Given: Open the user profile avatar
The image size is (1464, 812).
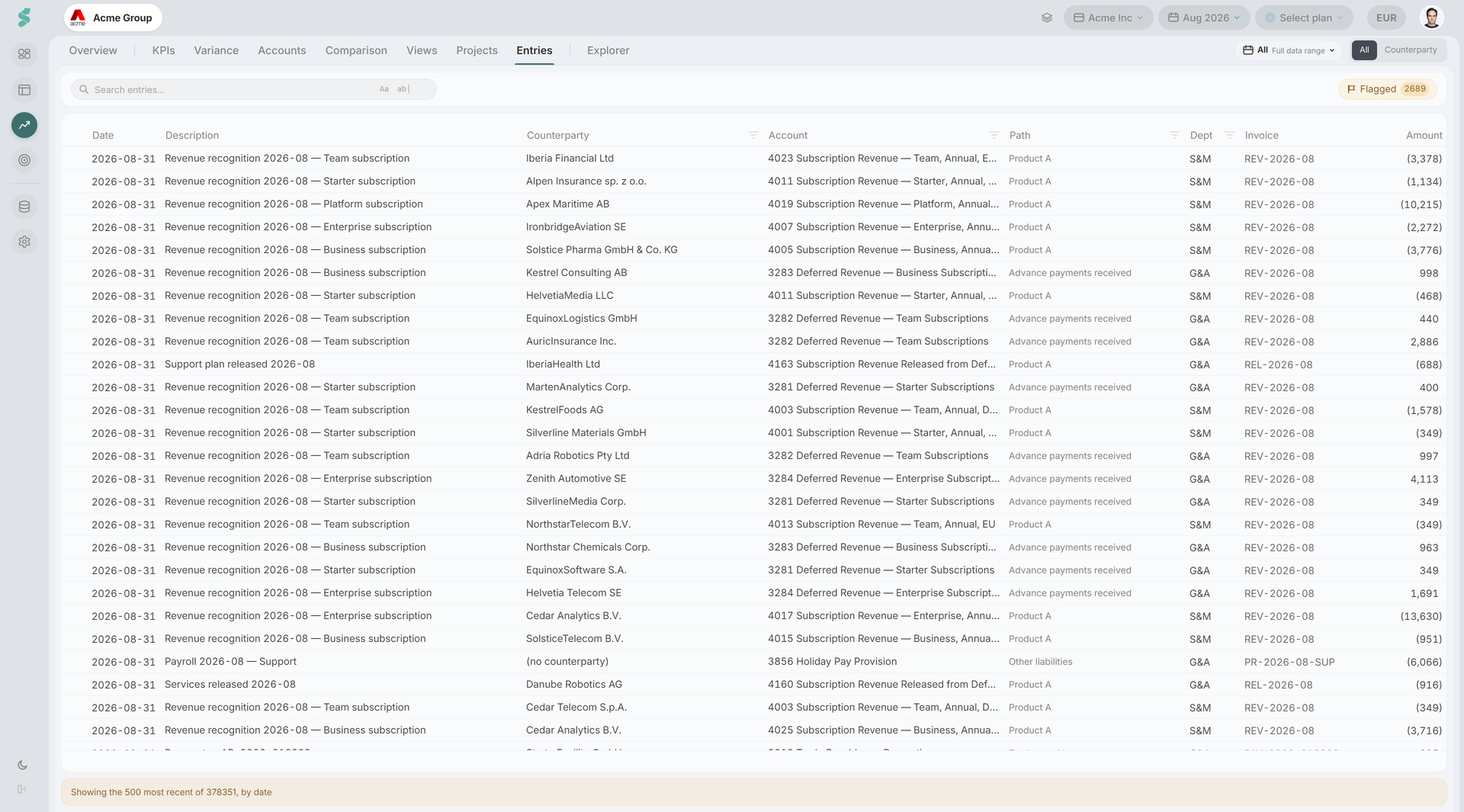Looking at the screenshot, I should (1431, 18).
